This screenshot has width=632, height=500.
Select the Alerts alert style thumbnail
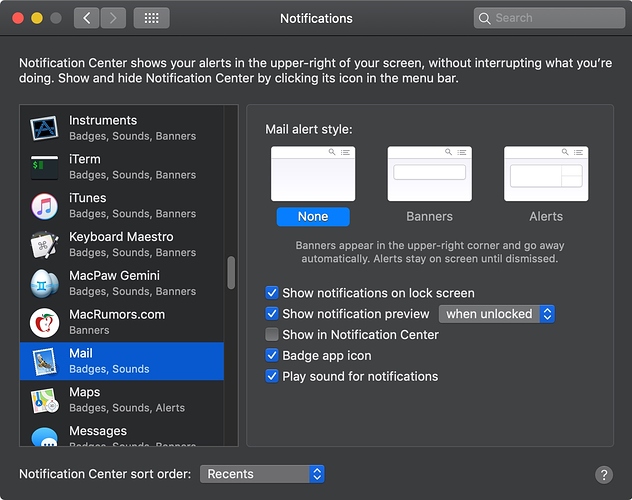click(546, 174)
